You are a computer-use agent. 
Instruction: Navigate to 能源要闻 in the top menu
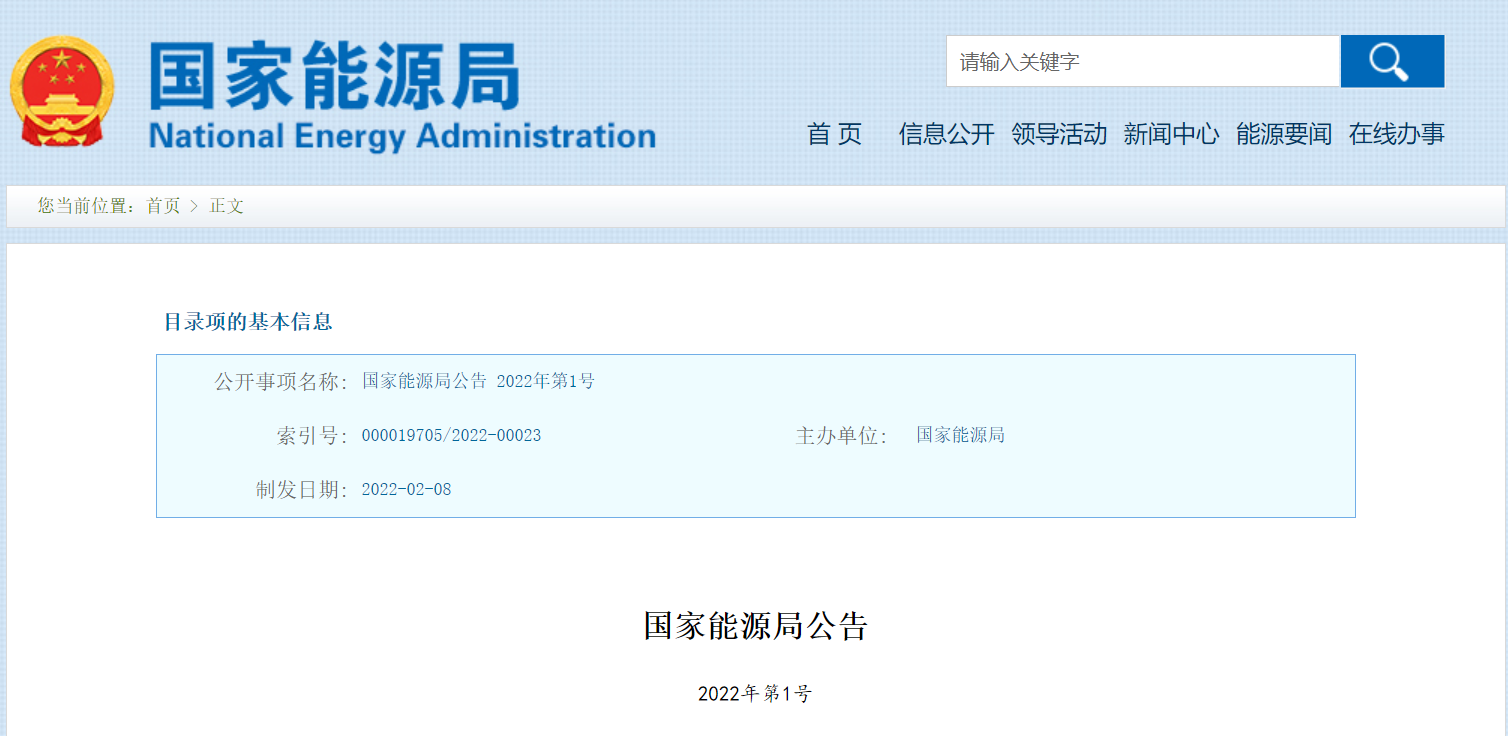pyautogui.click(x=1284, y=134)
